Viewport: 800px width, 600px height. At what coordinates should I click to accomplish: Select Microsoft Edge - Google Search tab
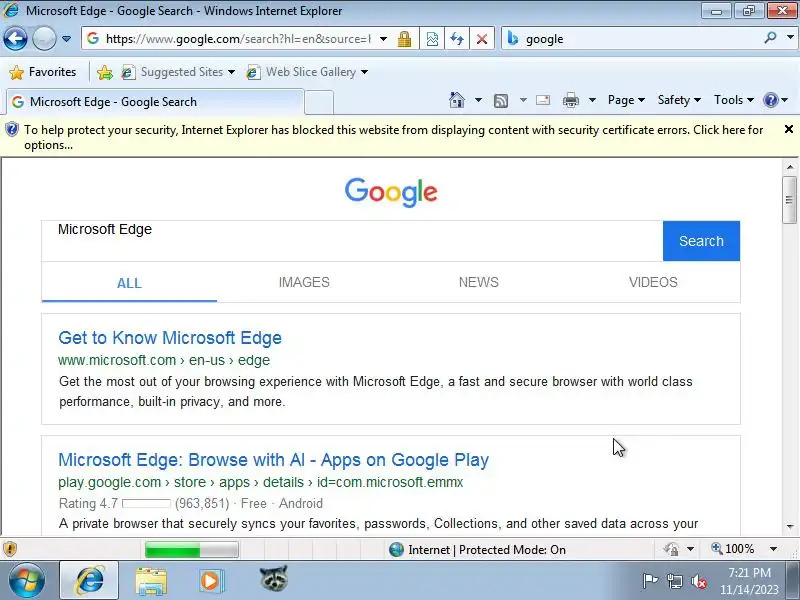click(x=156, y=102)
